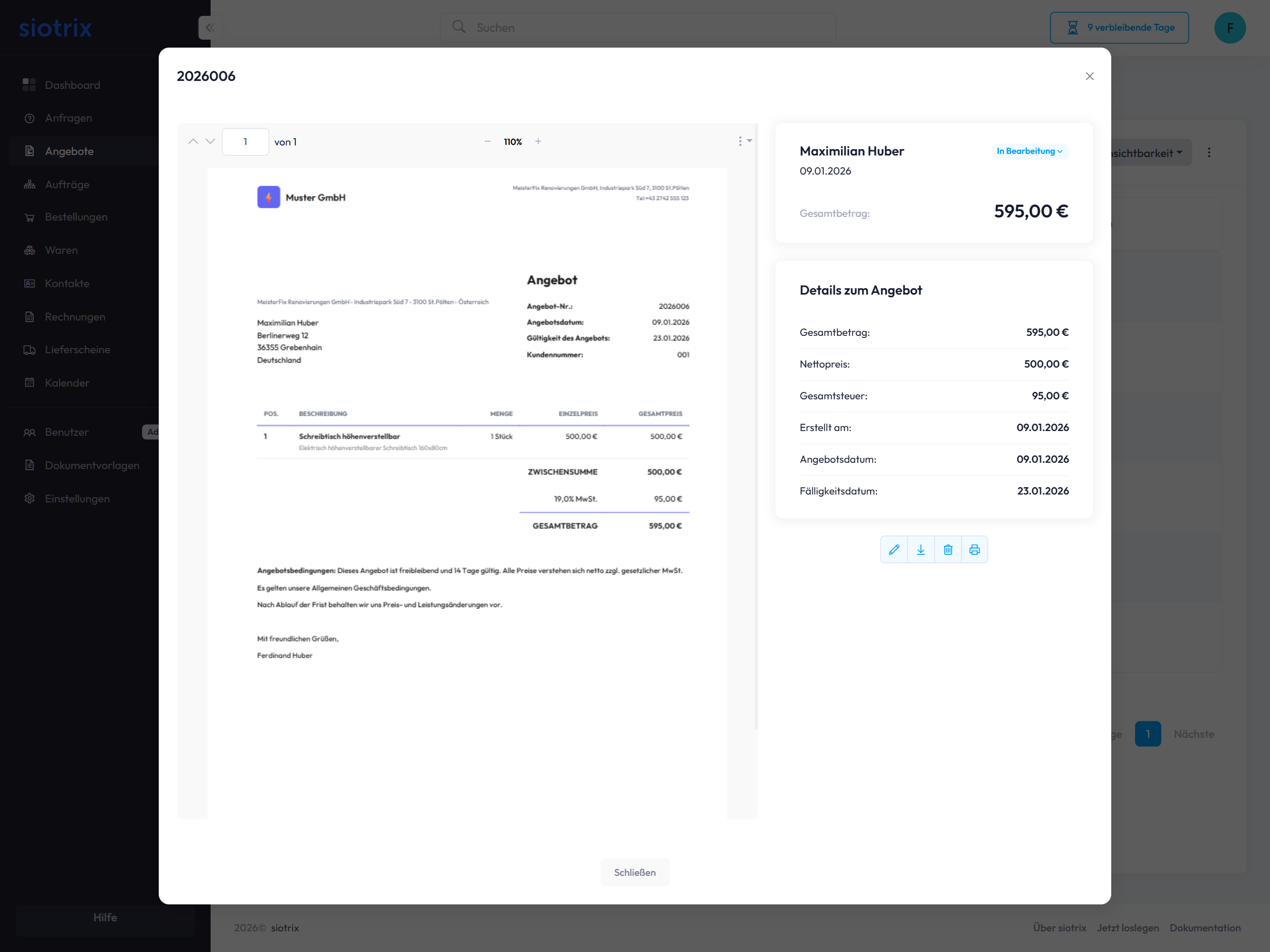
Task: Open the user avatar F menu
Action: coord(1230,28)
